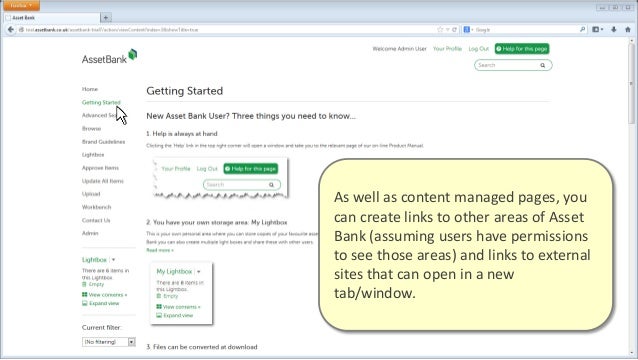
Task: Open Update All Items in the navigation
Action: tap(103, 181)
